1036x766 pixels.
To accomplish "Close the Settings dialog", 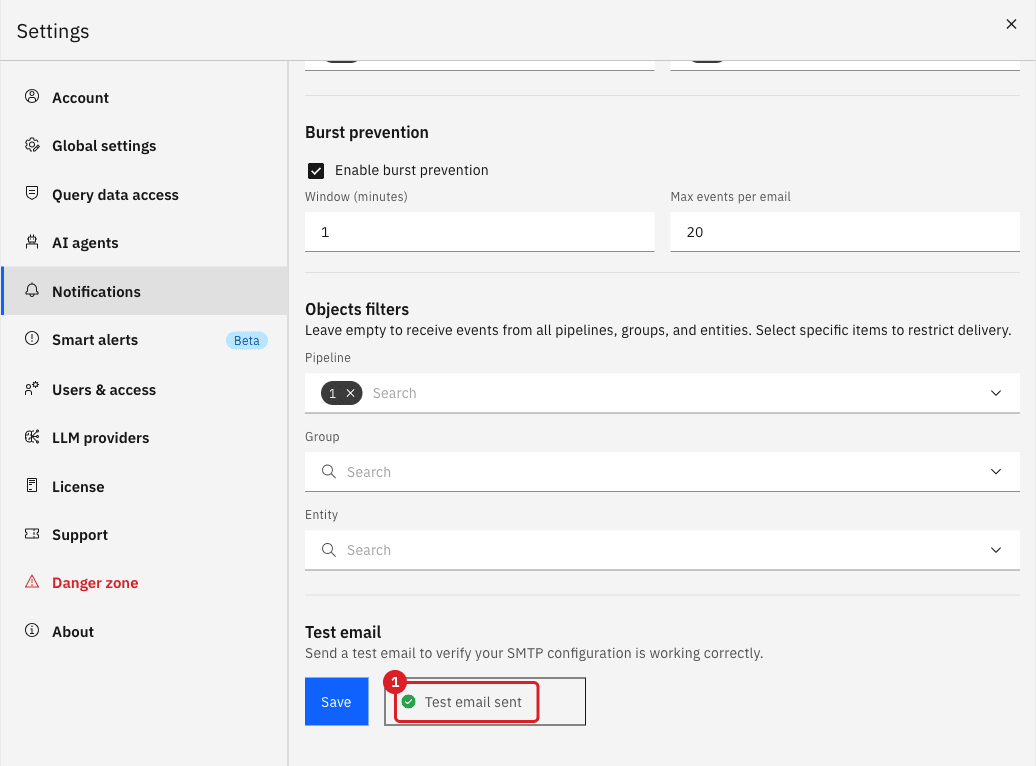I will 1011,24.
